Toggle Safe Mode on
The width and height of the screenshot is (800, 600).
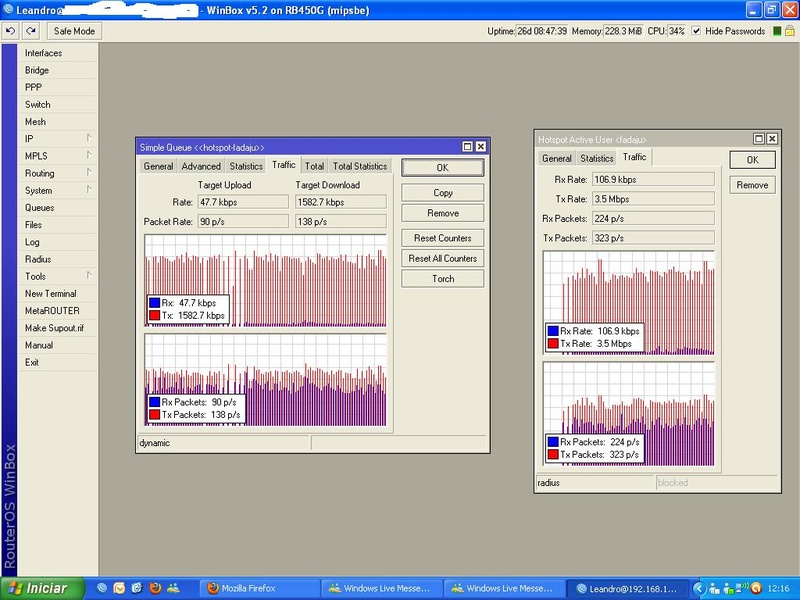(x=74, y=31)
